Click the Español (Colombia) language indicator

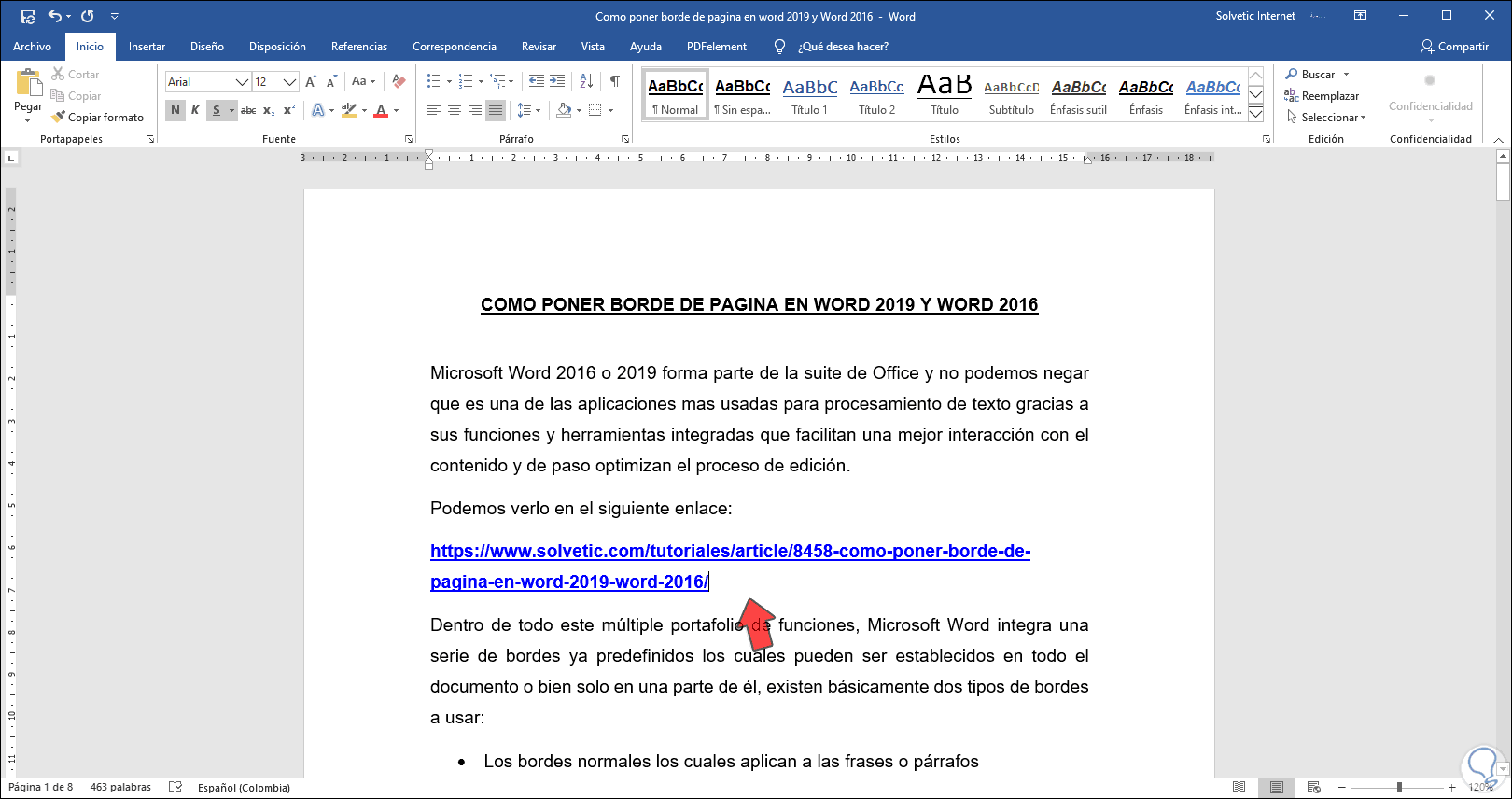244,787
